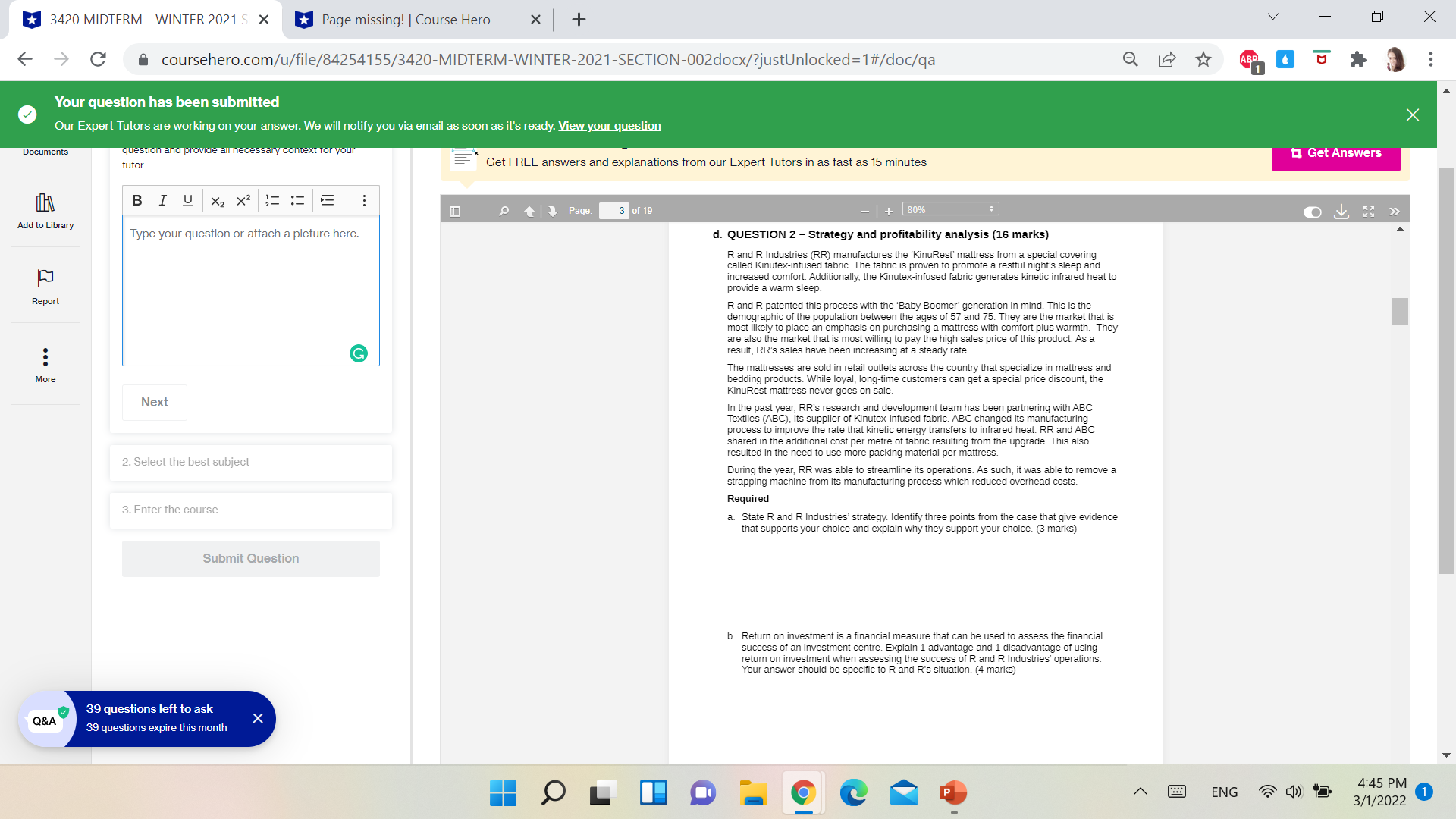Apply subscript formatting
1456x819 pixels.
[x=218, y=200]
